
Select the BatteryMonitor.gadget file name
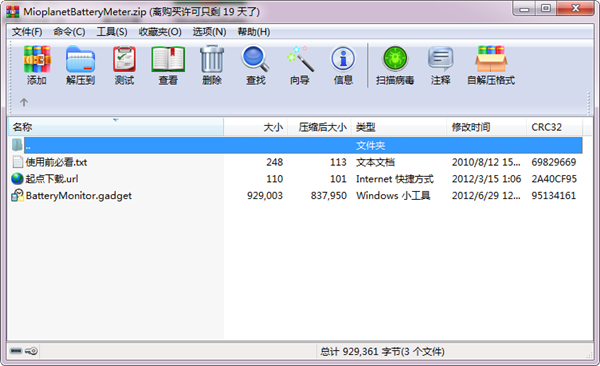(x=79, y=196)
